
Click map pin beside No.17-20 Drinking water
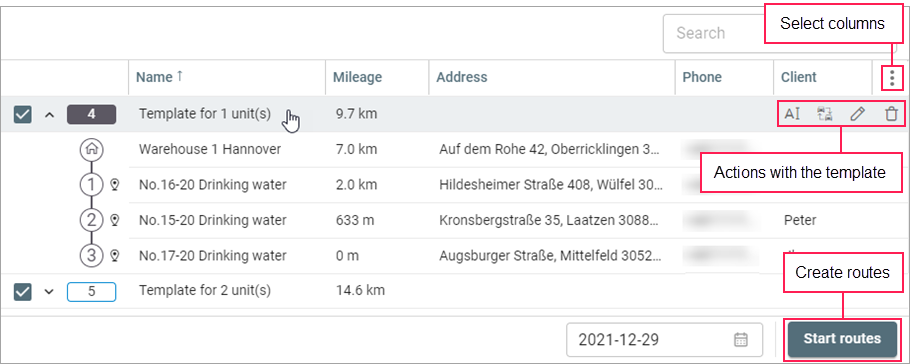pos(115,255)
